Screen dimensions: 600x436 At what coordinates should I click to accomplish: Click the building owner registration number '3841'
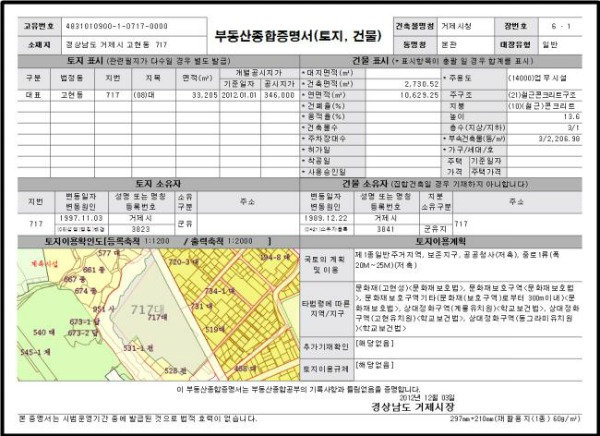pyautogui.click(x=386, y=229)
